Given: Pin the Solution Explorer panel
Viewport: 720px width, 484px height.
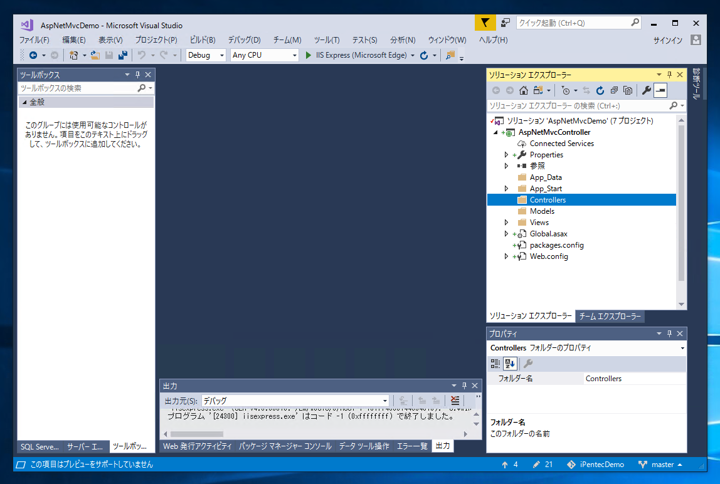Looking at the screenshot, I should coord(669,74).
